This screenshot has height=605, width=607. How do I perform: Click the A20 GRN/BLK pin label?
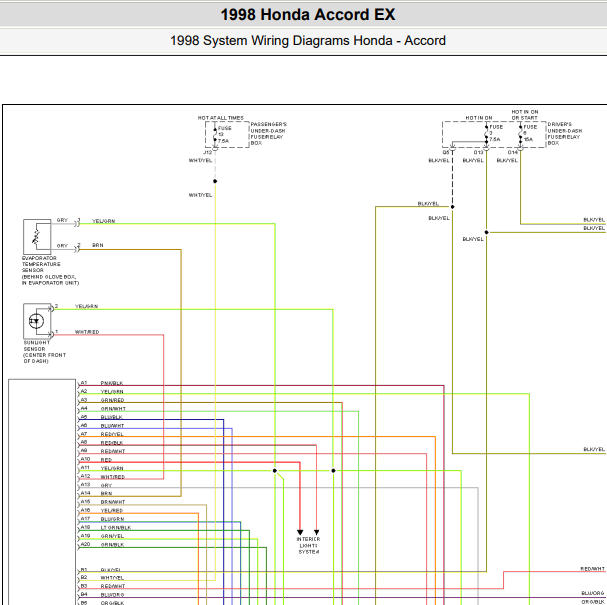pyautogui.click(x=102, y=545)
